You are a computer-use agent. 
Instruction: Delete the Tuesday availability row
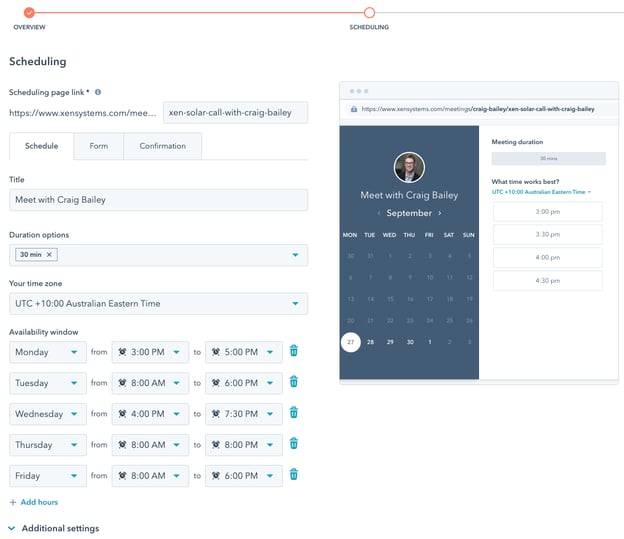click(x=293, y=382)
